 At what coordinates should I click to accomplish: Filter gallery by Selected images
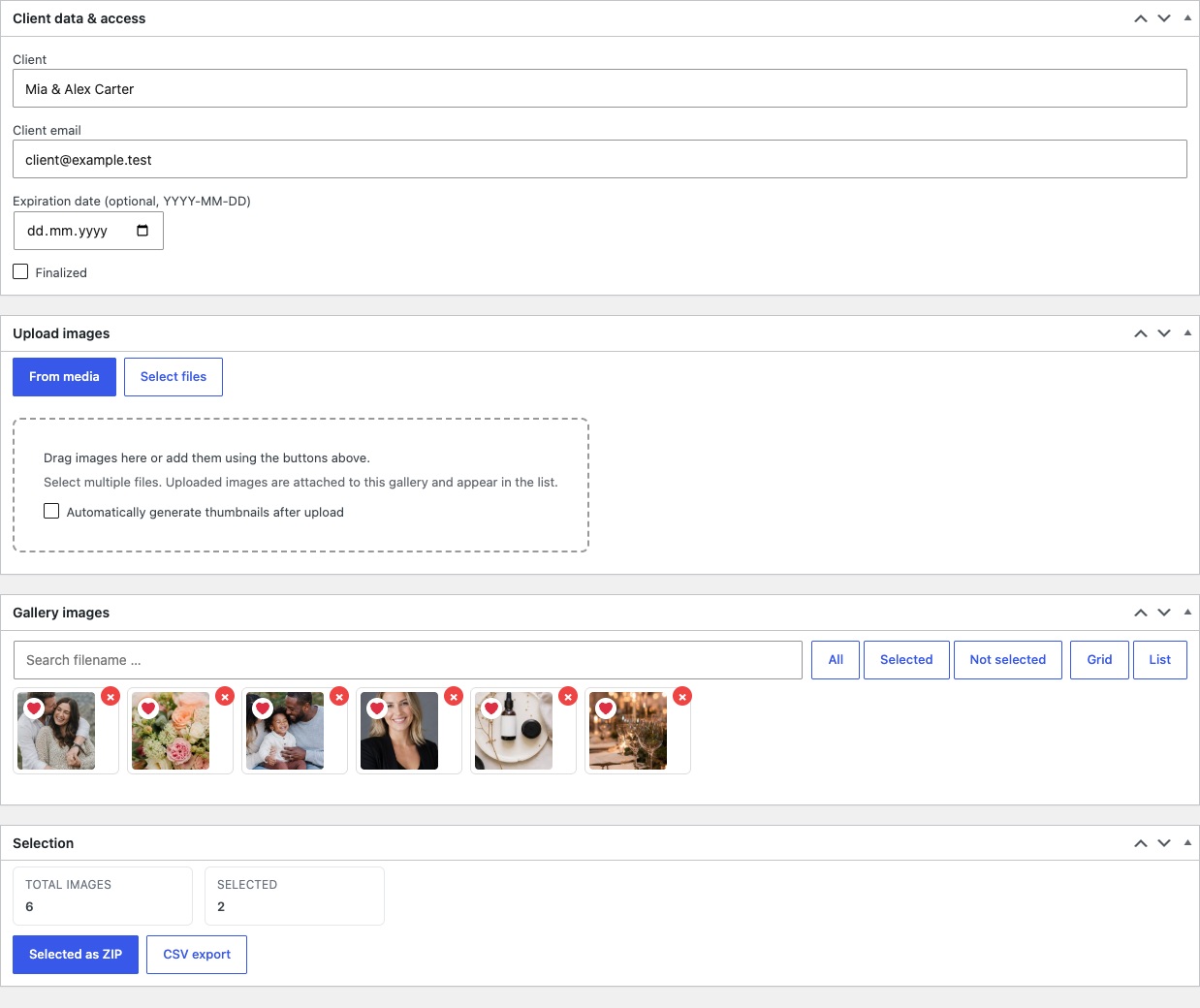coord(906,660)
